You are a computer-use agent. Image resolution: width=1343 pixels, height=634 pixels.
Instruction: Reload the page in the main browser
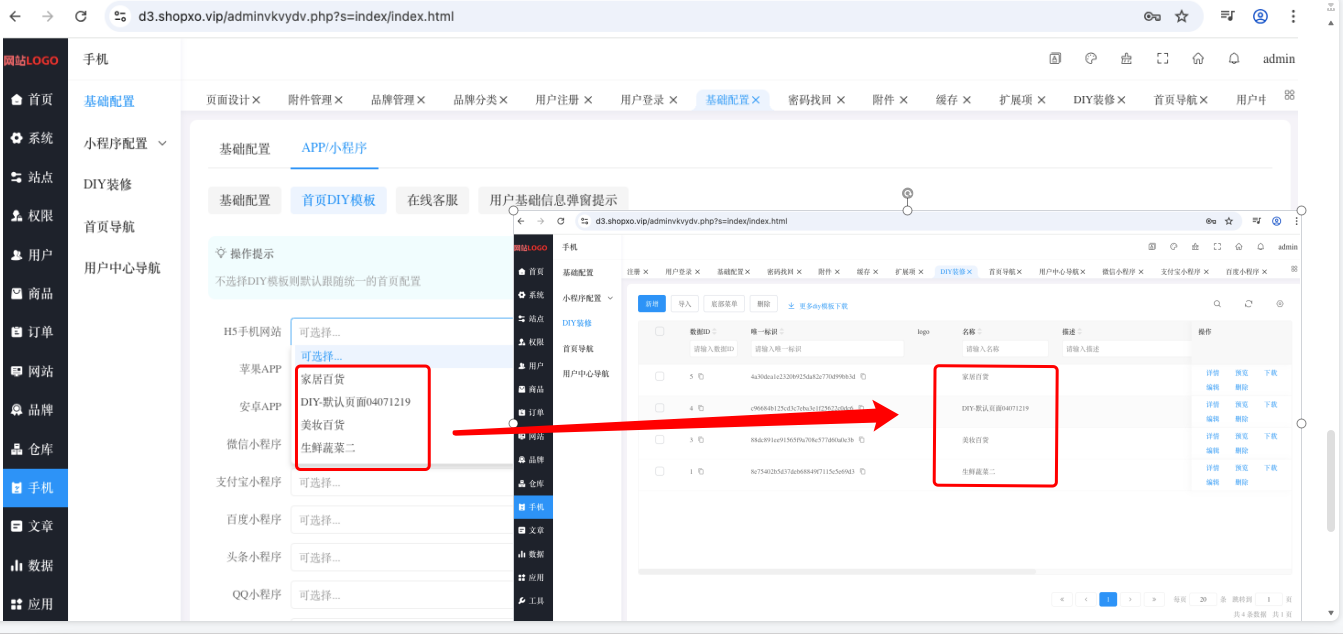pos(81,16)
